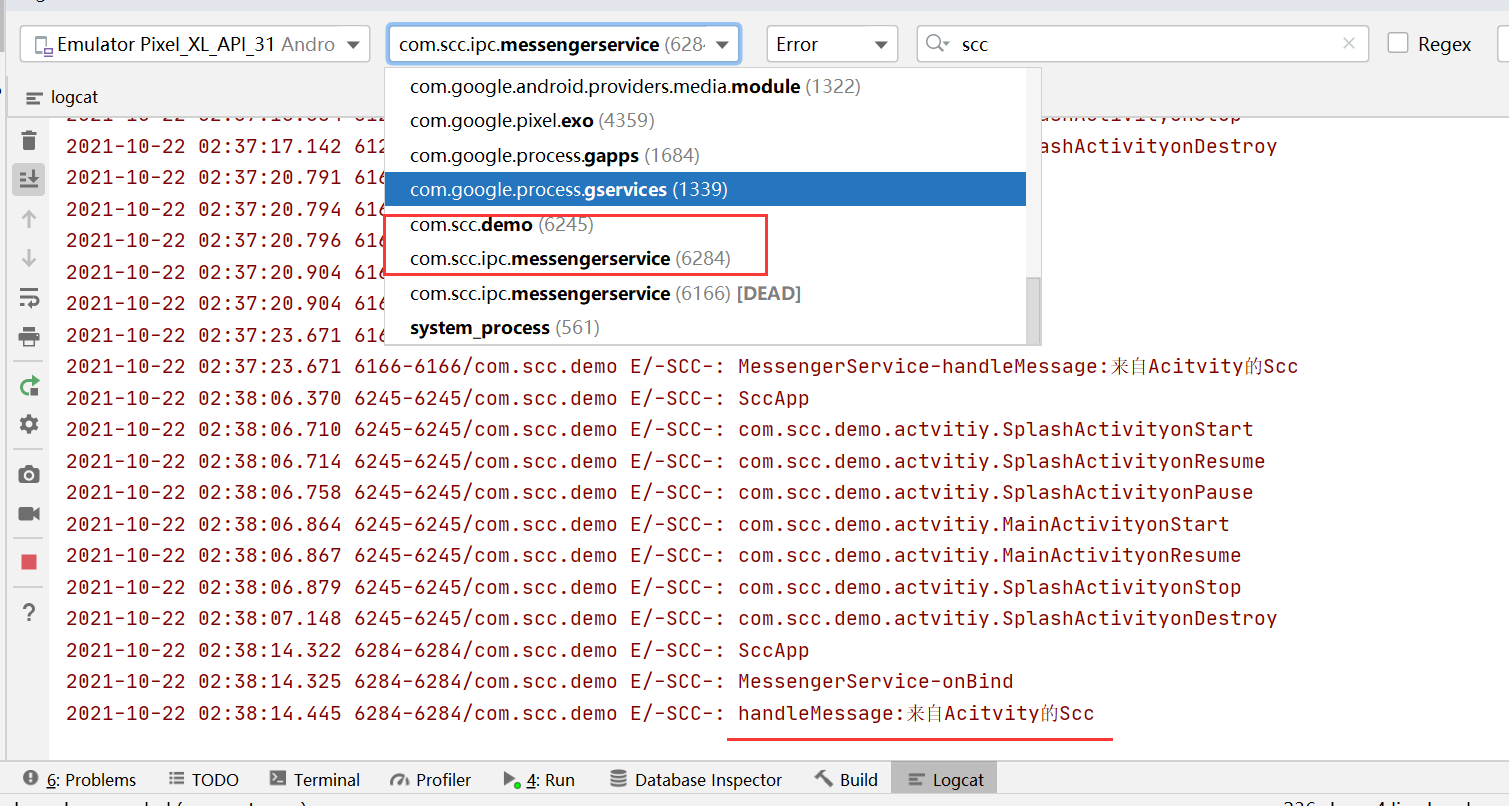Click the 02:38:06.879 'SplashActivityonStop' log line
This screenshot has width=1509, height=806.
[654, 587]
